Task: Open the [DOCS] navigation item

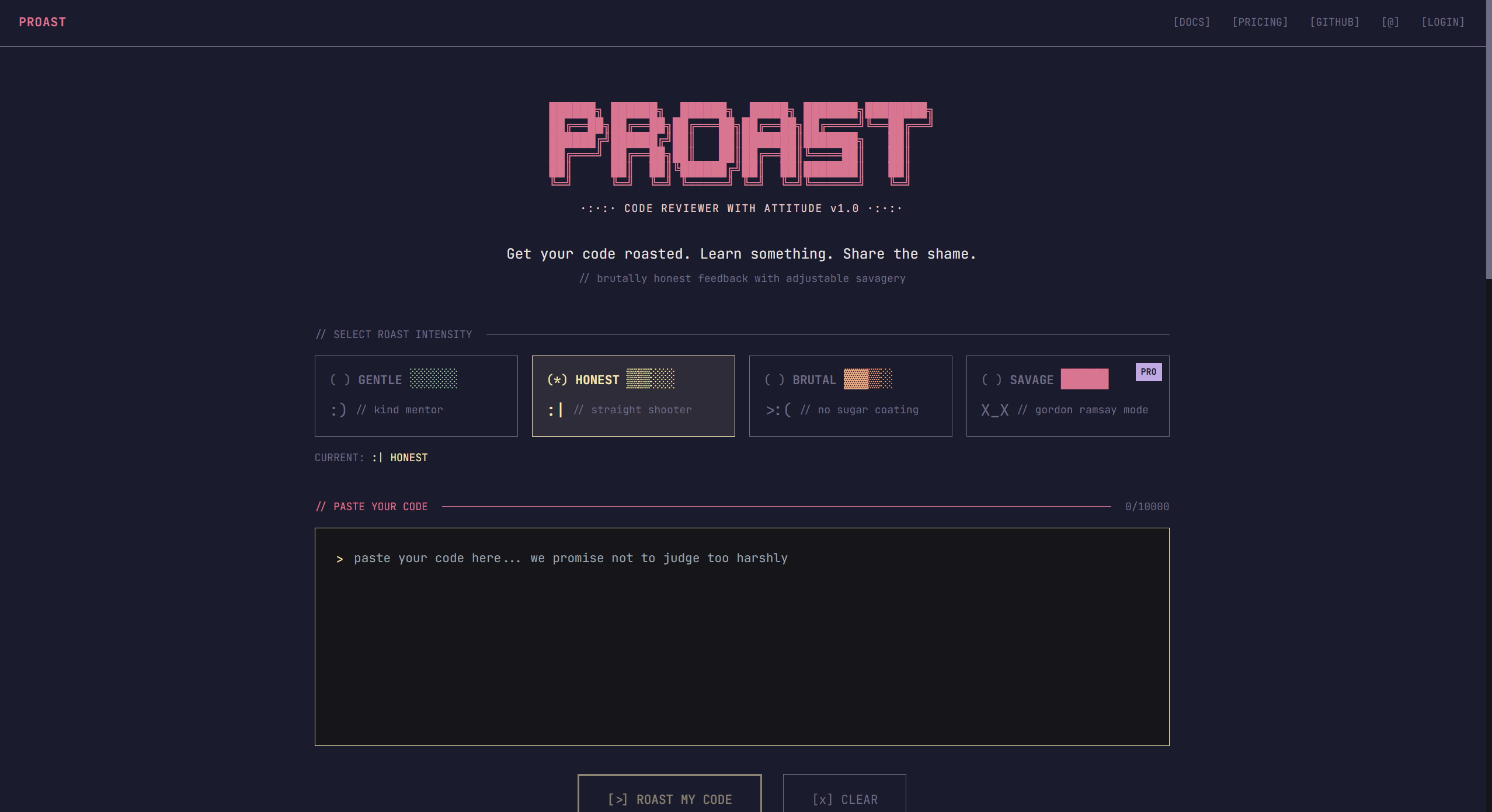Action: (x=1192, y=22)
